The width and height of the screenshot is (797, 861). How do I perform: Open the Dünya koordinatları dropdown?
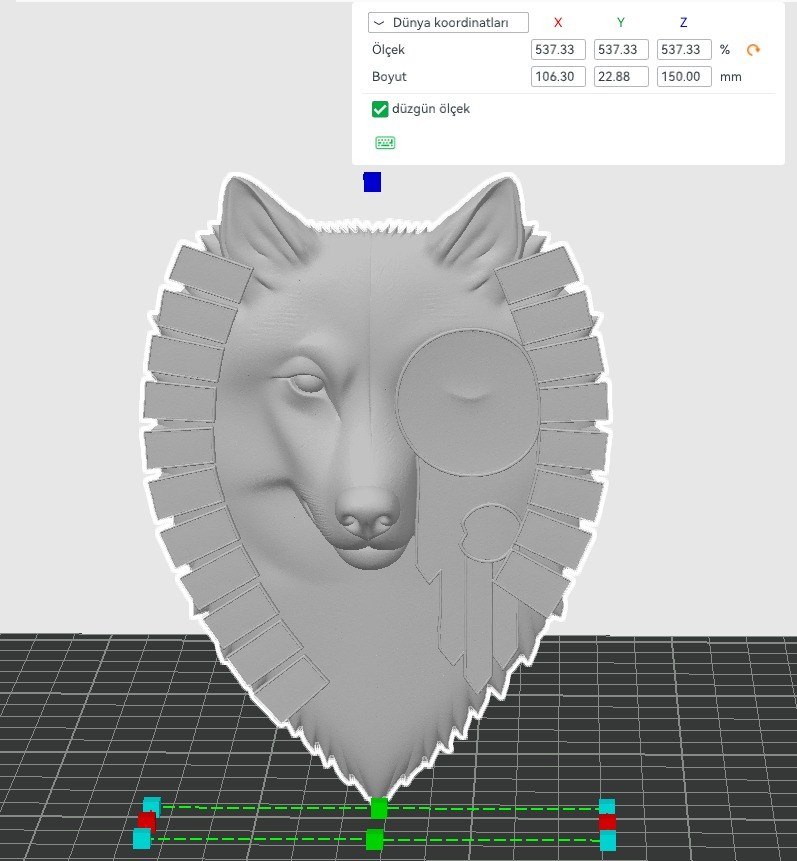click(x=448, y=23)
